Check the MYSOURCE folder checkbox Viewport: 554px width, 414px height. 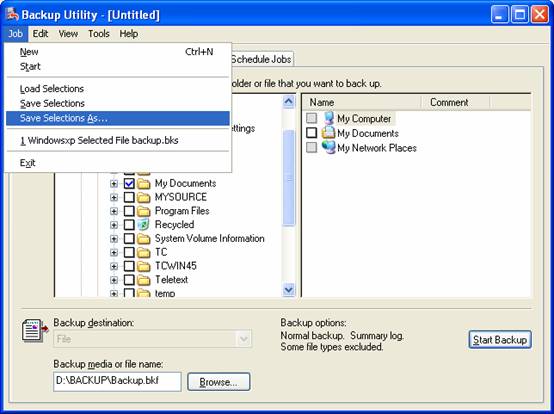pyautogui.click(x=129, y=197)
